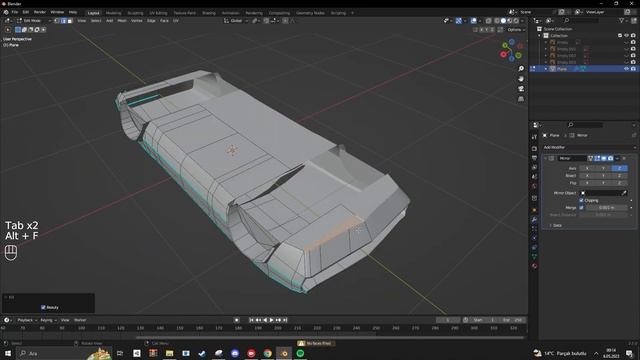Image resolution: width=640 pixels, height=360 pixels.
Task: Open the Options dropdown in viewport
Action: pyautogui.click(x=516, y=30)
